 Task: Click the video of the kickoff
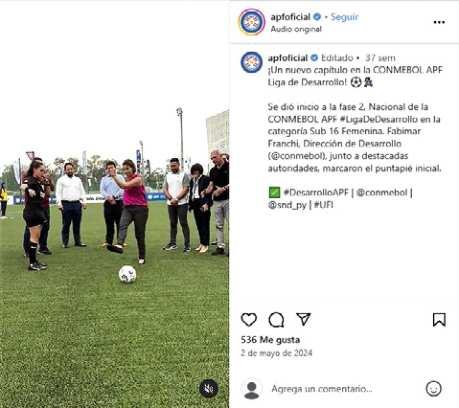pos(114,204)
